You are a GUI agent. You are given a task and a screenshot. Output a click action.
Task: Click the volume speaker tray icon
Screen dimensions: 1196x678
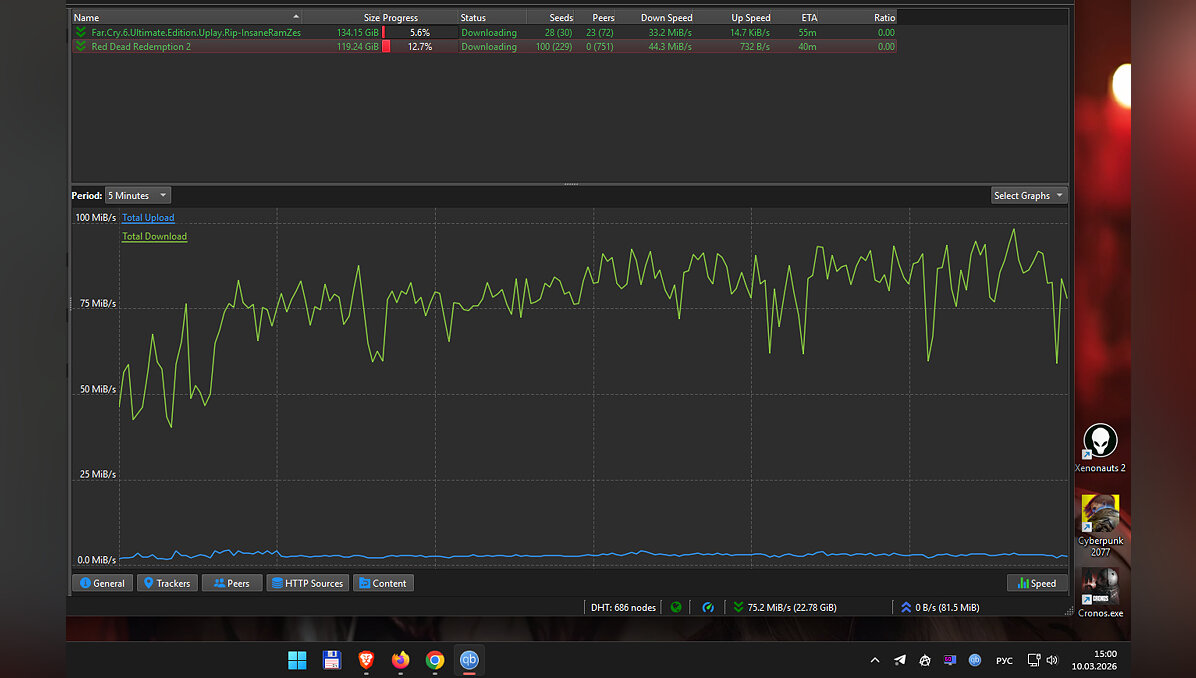(1053, 660)
